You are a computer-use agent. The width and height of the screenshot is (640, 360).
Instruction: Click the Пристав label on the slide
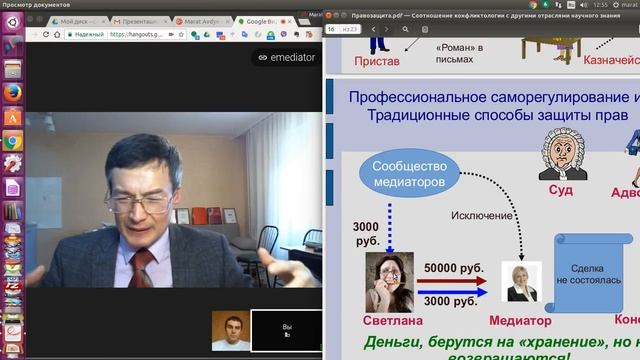377,61
